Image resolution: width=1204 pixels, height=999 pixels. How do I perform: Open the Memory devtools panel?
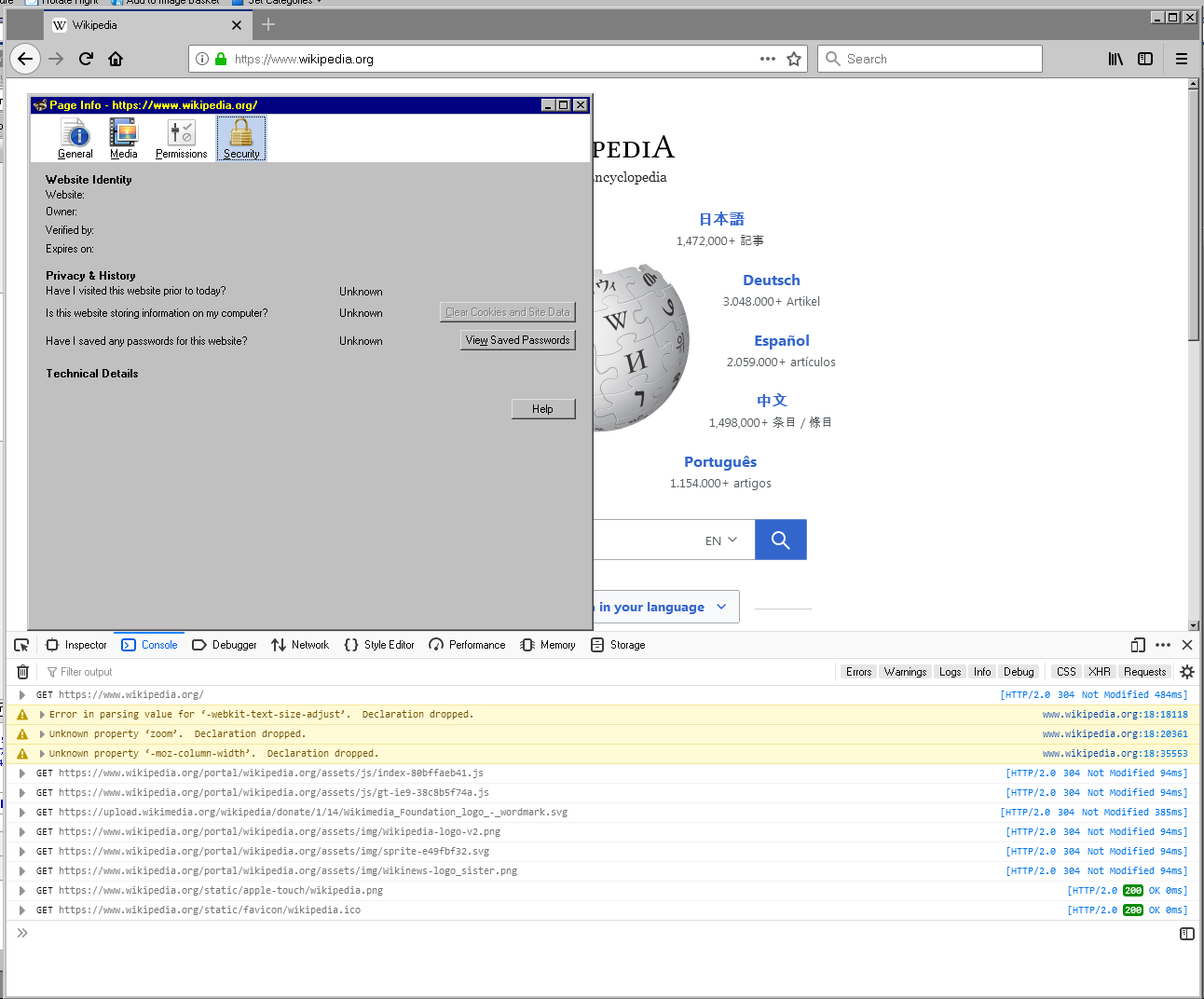point(548,645)
